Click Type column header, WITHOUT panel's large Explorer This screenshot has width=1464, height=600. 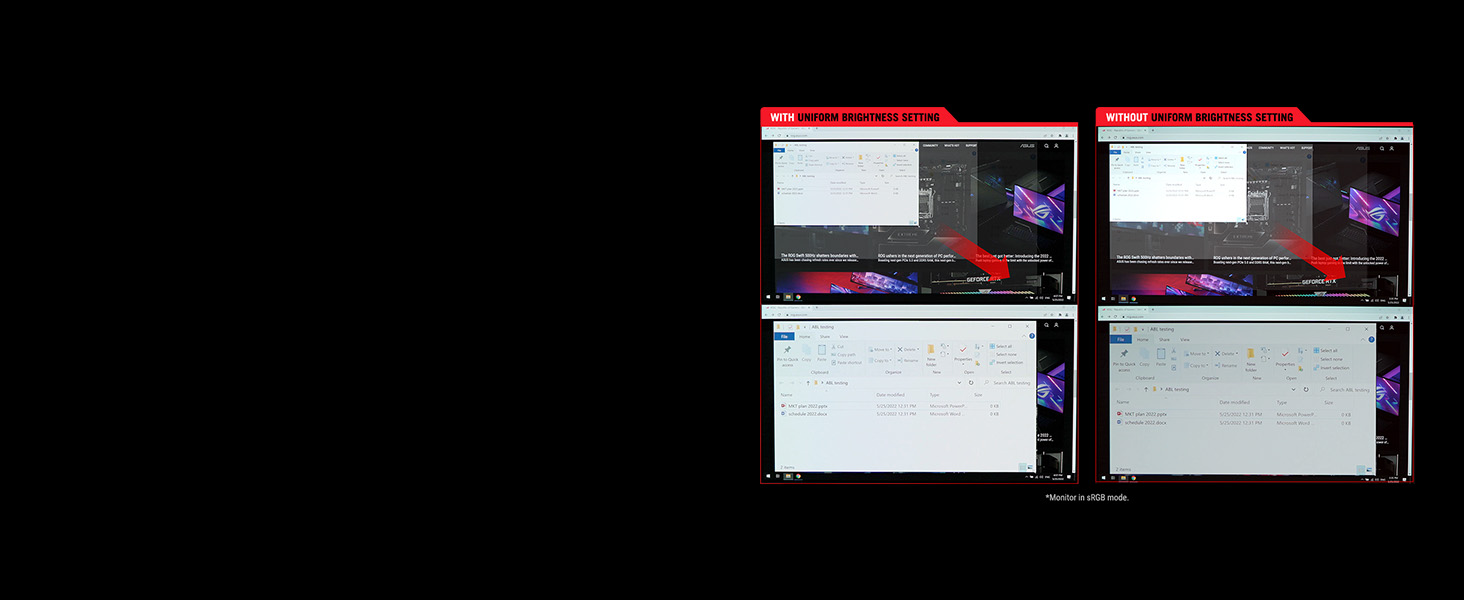click(1281, 402)
